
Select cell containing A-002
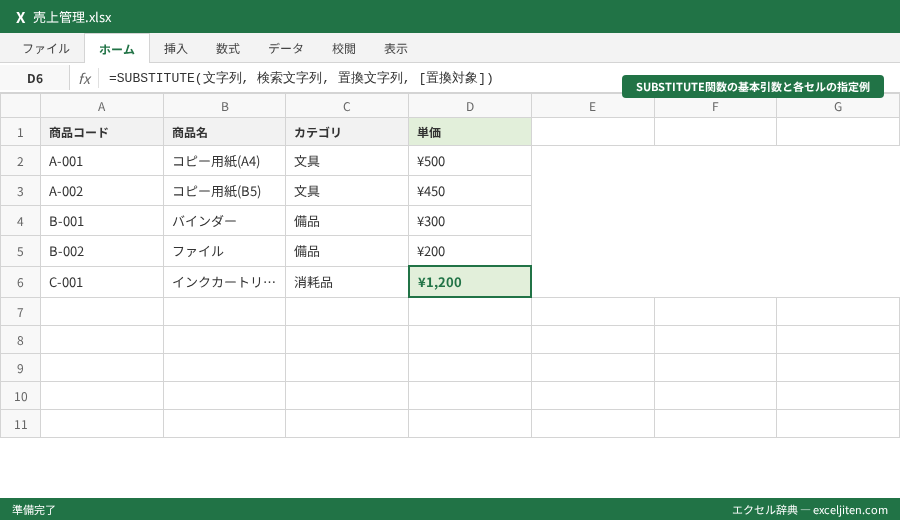(102, 191)
